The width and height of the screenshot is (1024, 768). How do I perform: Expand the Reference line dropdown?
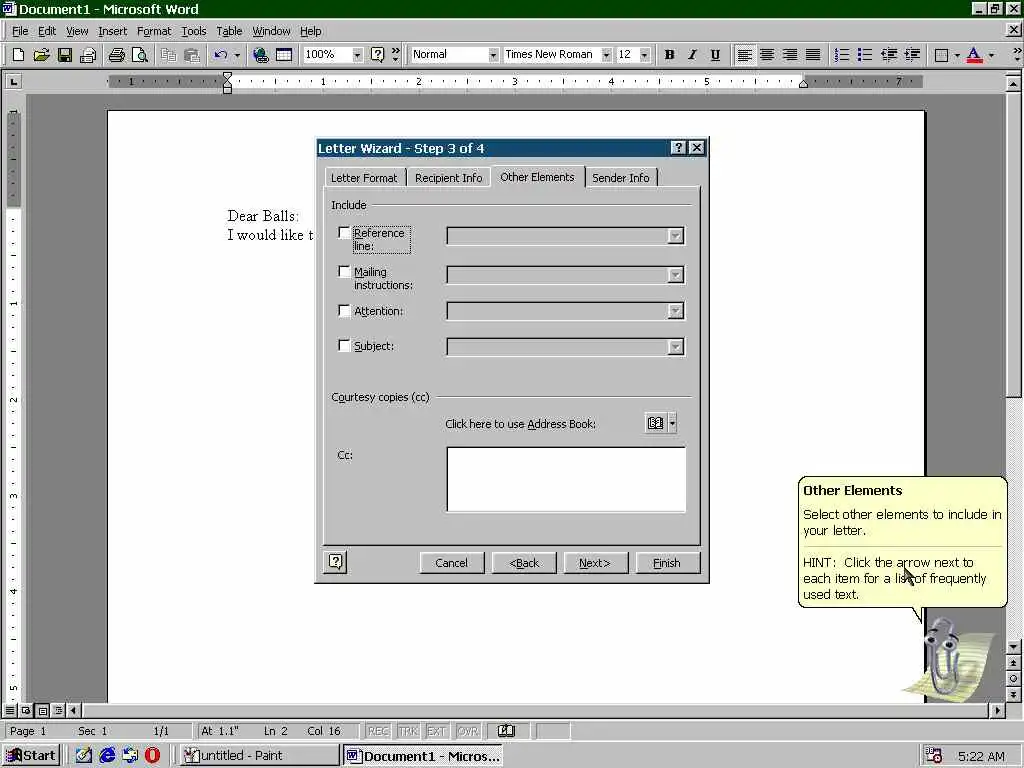click(x=675, y=236)
